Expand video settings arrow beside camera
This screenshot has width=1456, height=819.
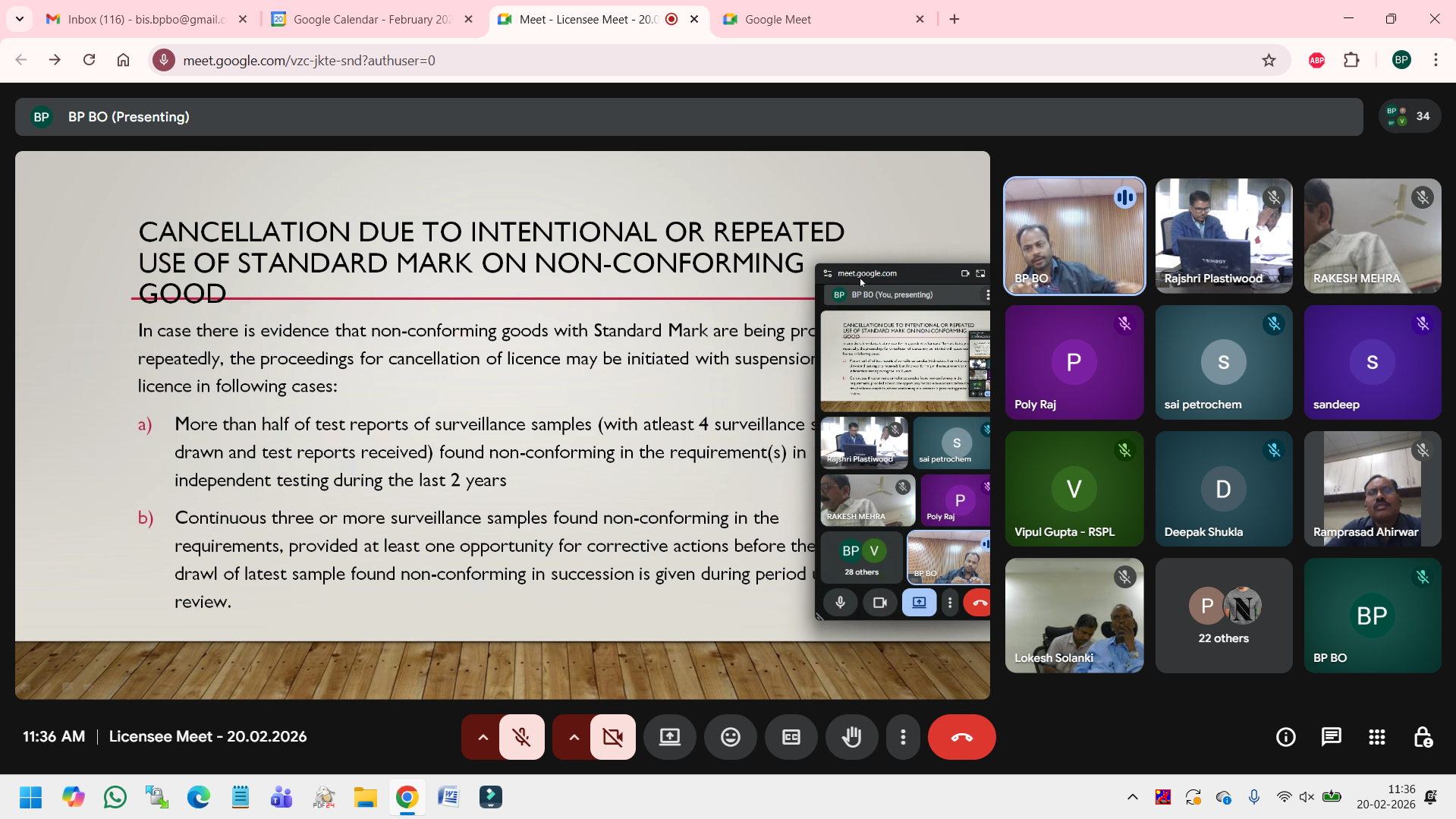point(574,737)
